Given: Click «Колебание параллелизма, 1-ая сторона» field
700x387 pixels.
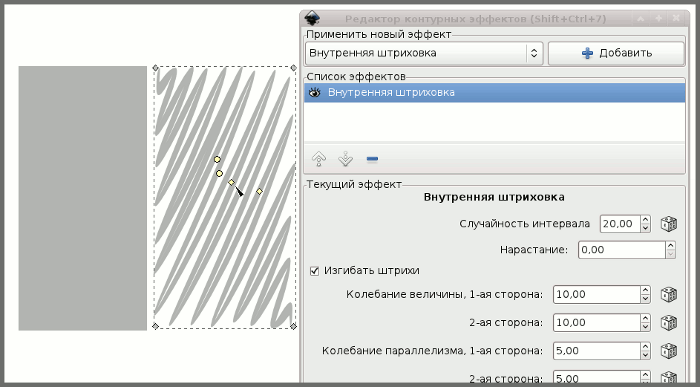Looking at the screenshot, I should (x=596, y=351).
